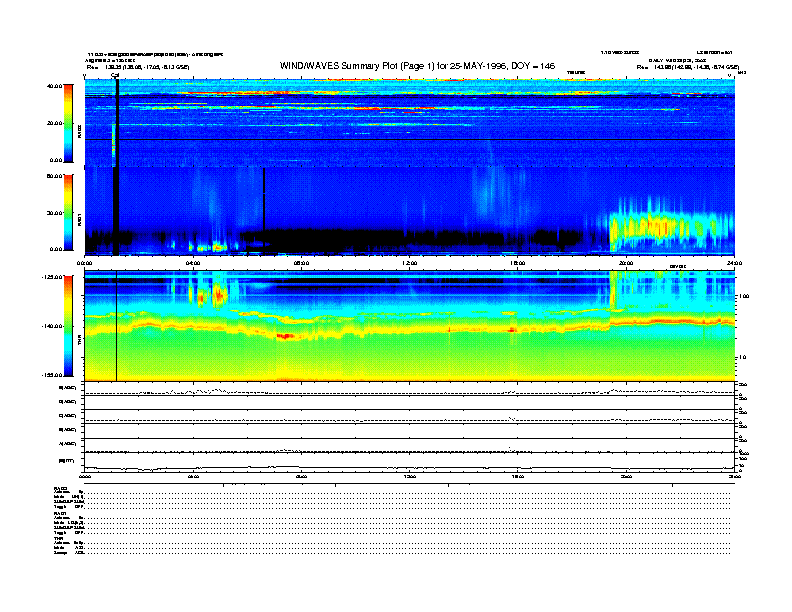Click the WIND/WAVES Summary Plot title

[x=417, y=66]
